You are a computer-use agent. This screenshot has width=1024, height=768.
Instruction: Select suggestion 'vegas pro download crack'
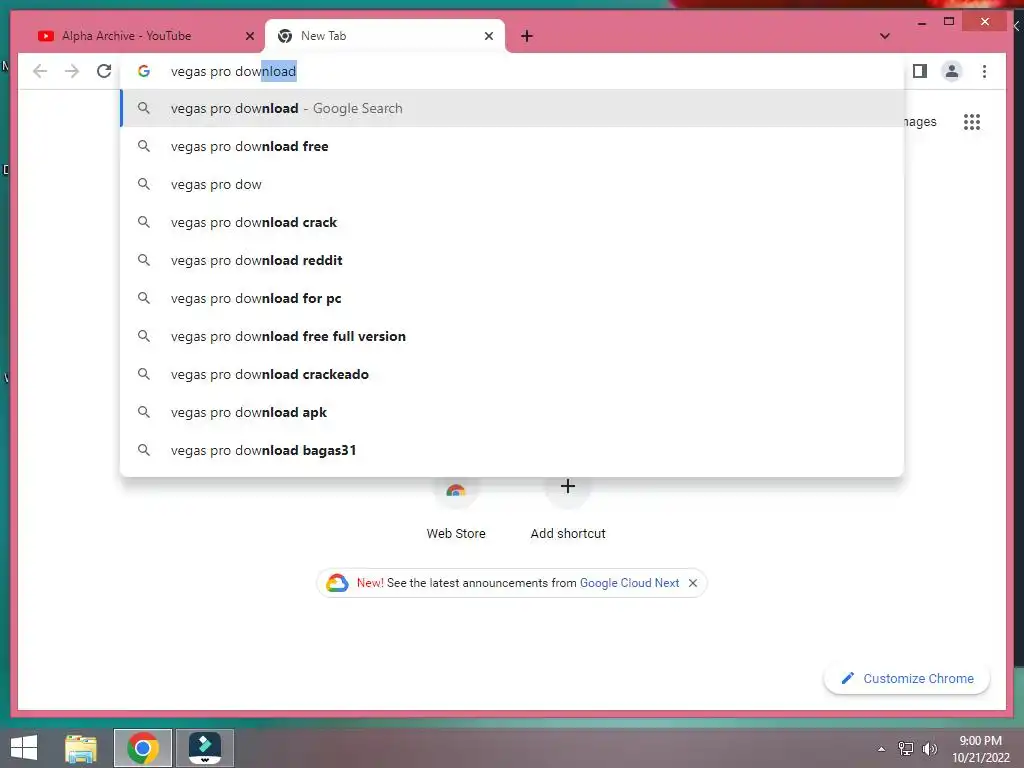pos(512,222)
